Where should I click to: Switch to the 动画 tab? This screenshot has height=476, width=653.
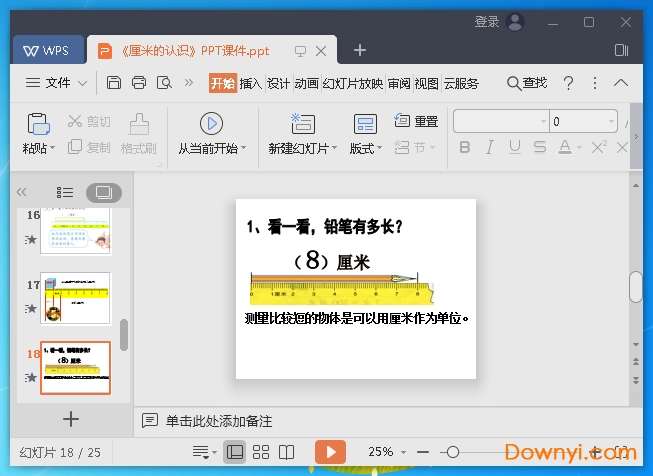307,83
